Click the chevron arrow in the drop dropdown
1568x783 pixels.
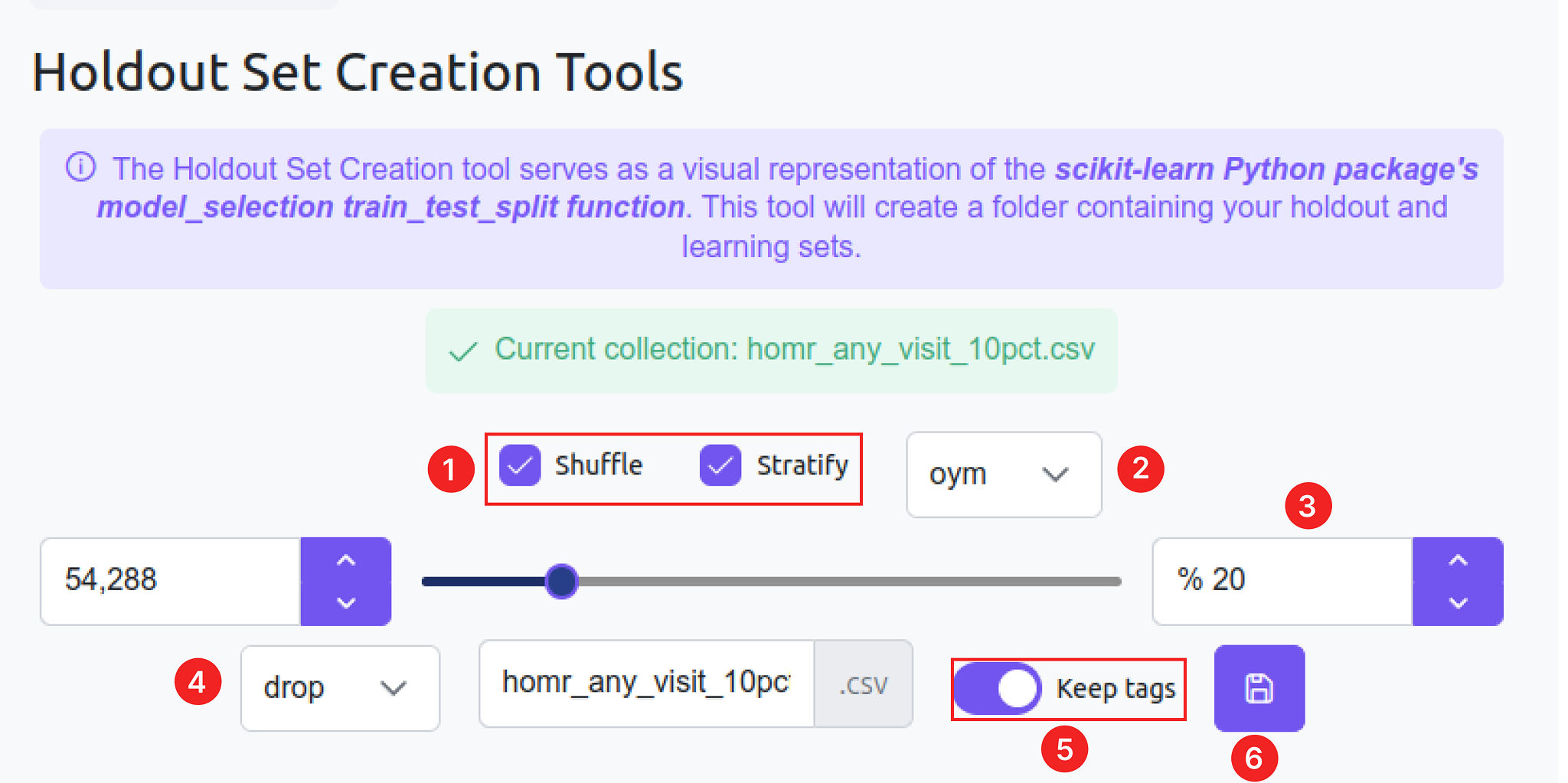click(393, 688)
